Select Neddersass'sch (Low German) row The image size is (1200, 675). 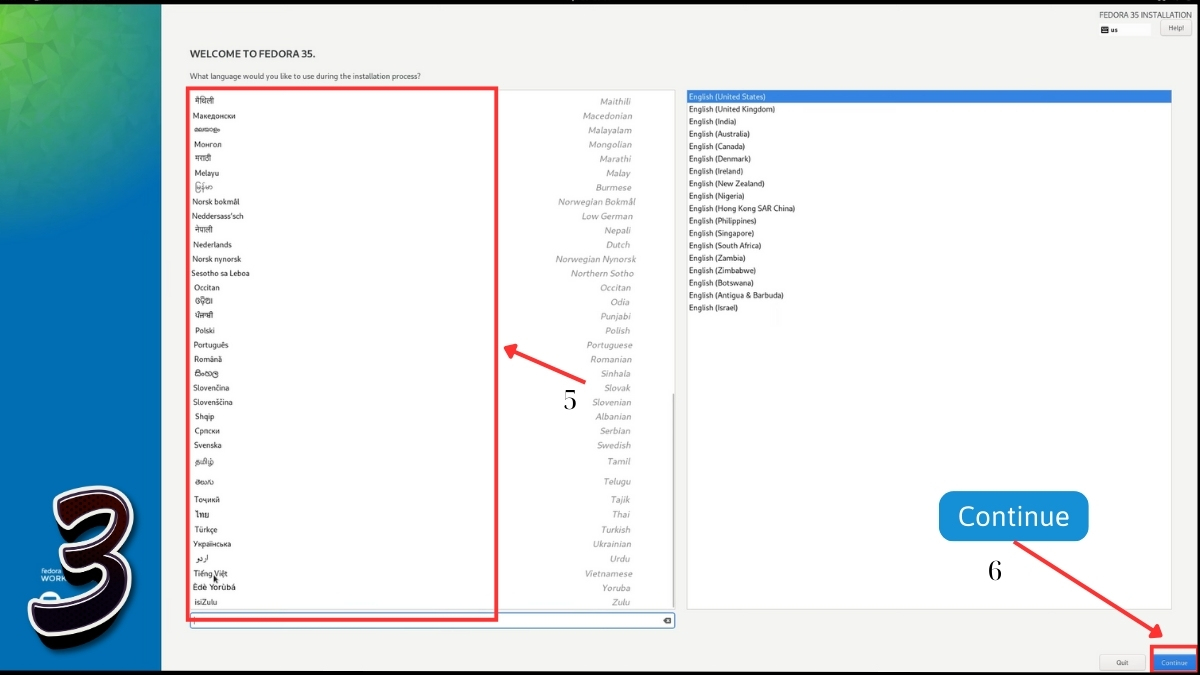click(x=430, y=216)
